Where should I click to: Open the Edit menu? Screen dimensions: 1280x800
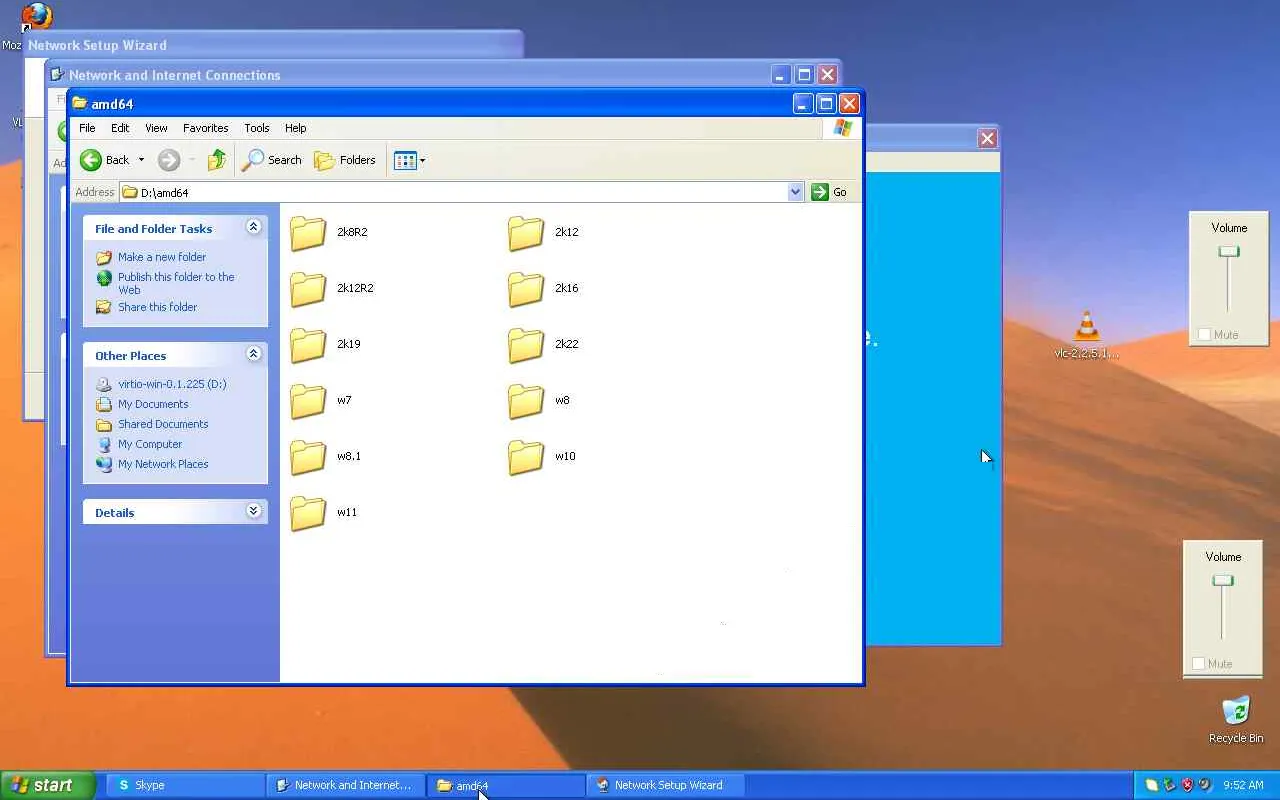coord(120,128)
